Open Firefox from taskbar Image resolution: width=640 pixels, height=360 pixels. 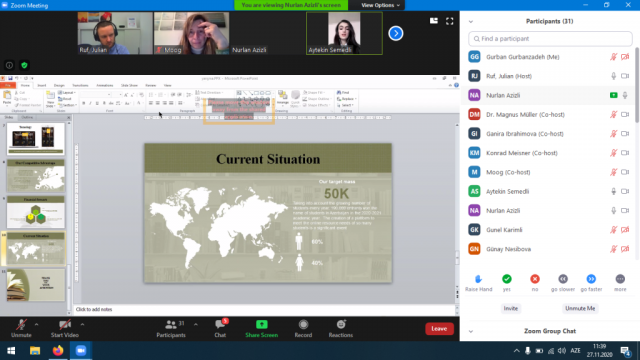tap(58, 351)
